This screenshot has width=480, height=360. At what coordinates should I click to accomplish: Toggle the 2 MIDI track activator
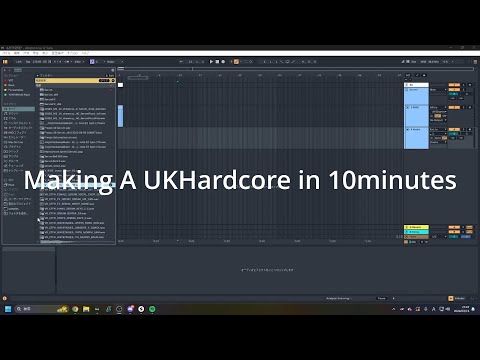(454, 107)
